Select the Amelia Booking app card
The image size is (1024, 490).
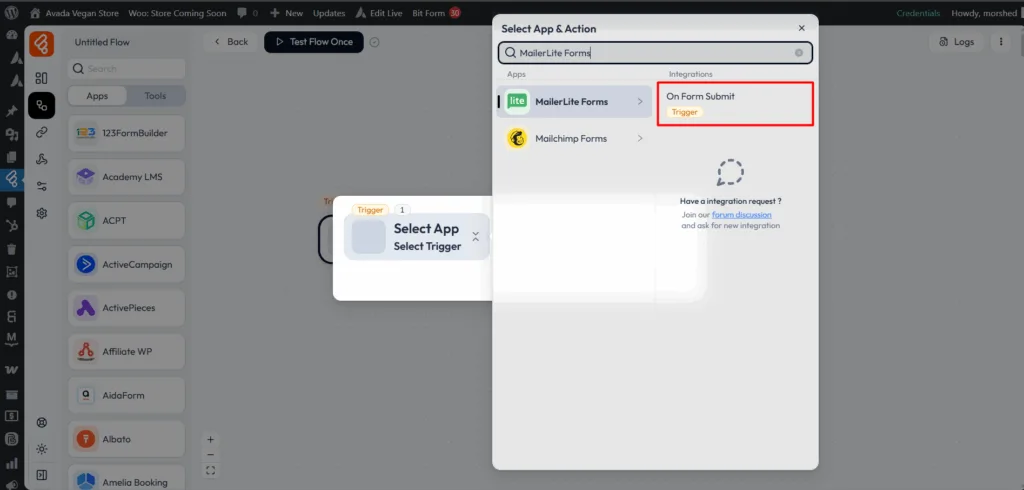pyautogui.click(x=127, y=478)
